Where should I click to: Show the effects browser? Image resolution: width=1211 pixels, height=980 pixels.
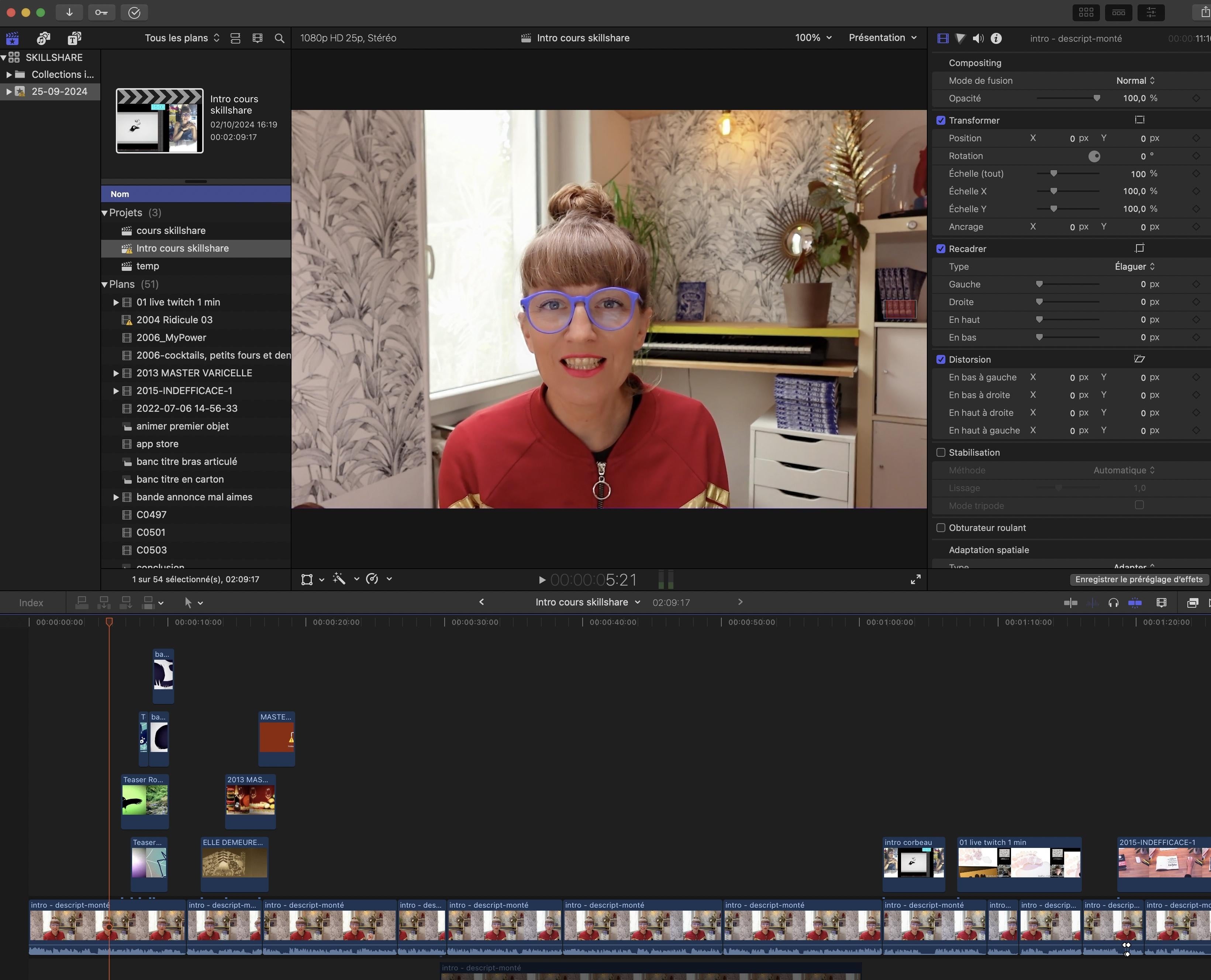click(x=1193, y=603)
